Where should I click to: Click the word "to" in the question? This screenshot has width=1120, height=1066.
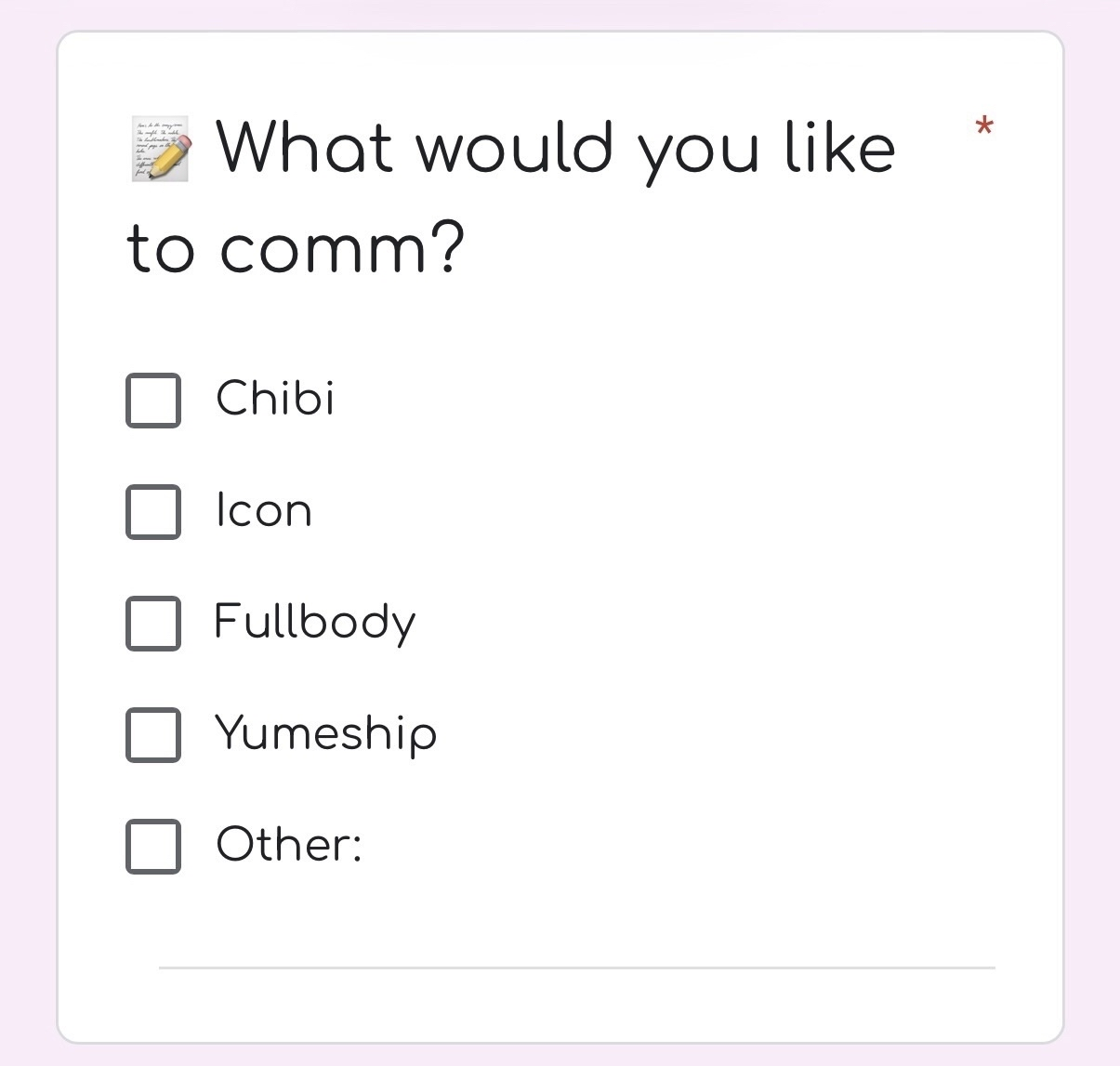pyautogui.click(x=160, y=249)
